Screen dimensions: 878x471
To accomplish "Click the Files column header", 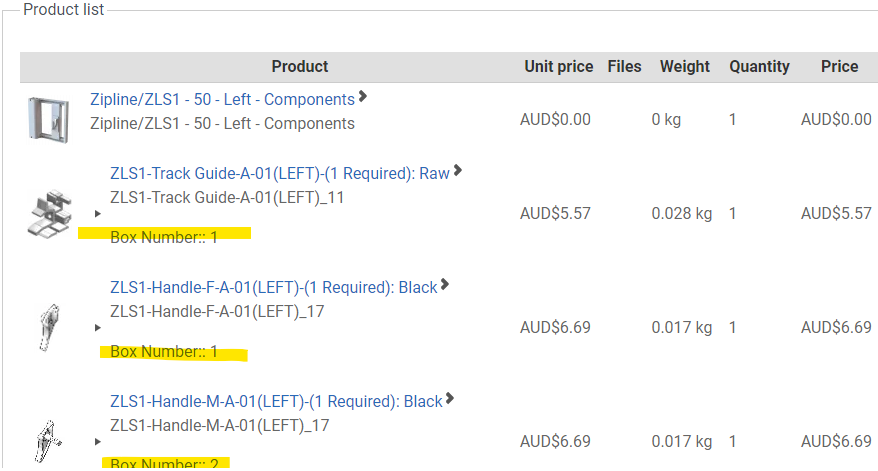I will pos(624,67).
